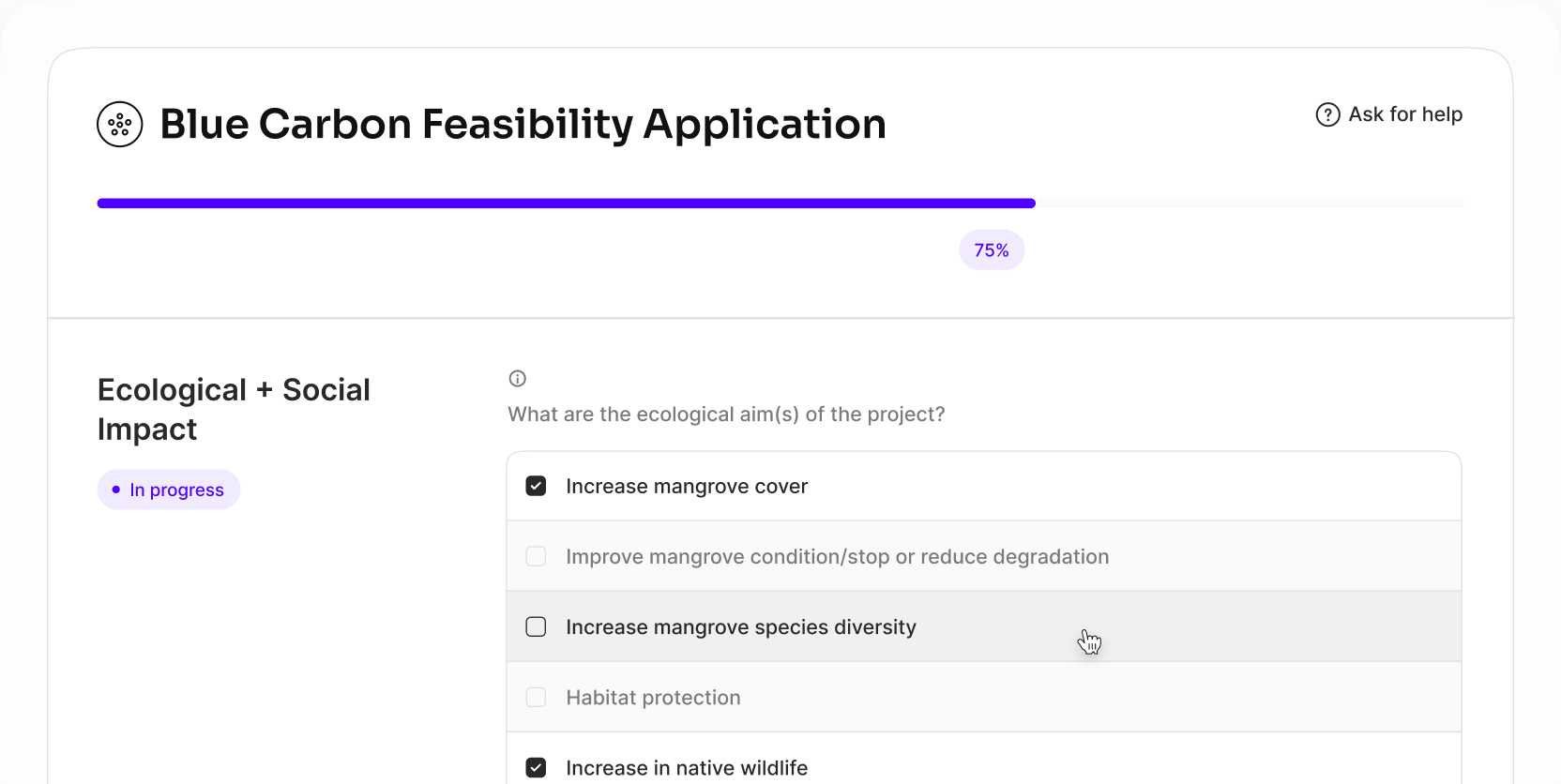Screen dimensions: 1561x784
Task: Check the Increase mangrove species diversity box
Action: [x=536, y=626]
